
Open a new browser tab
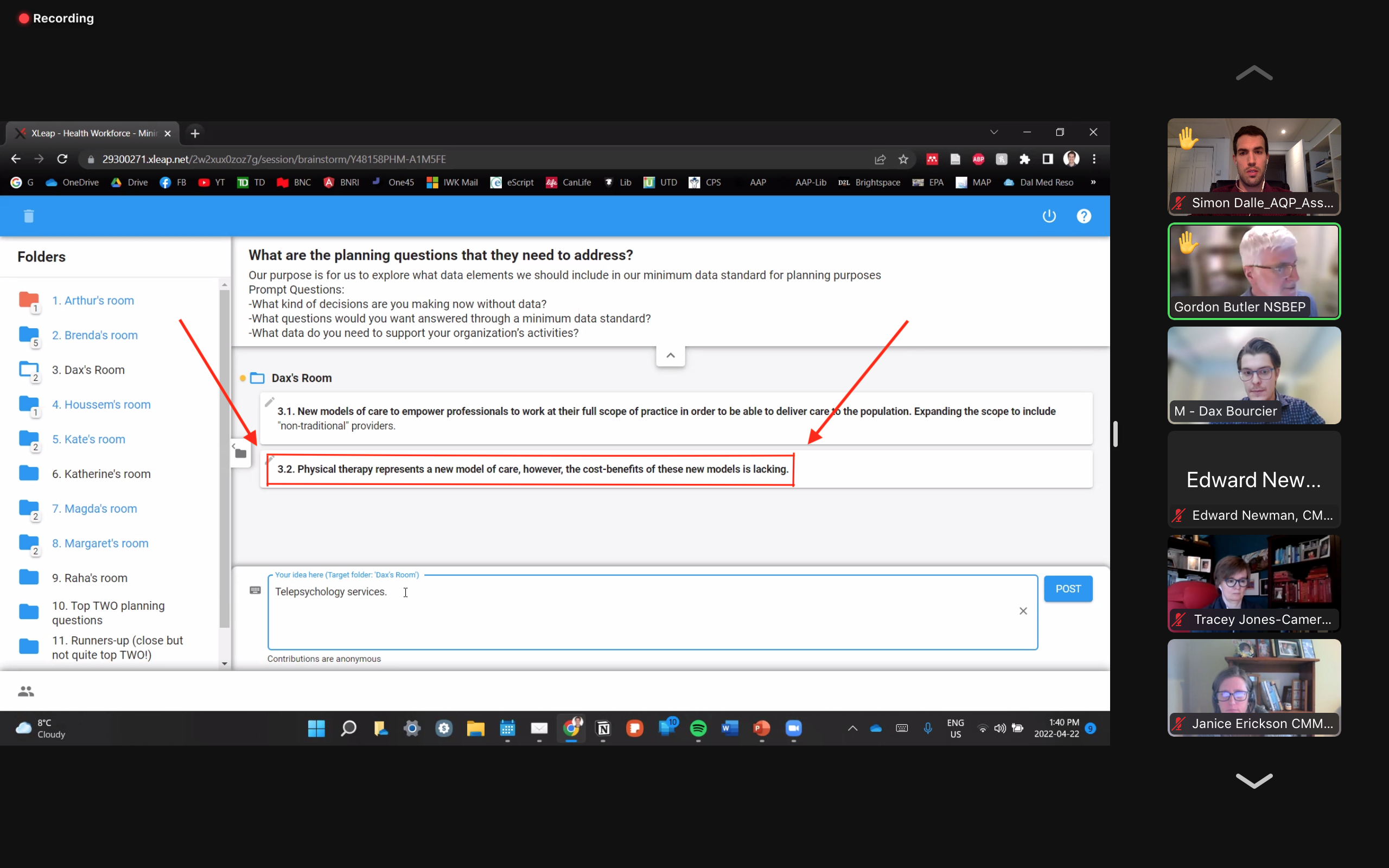pyautogui.click(x=195, y=133)
